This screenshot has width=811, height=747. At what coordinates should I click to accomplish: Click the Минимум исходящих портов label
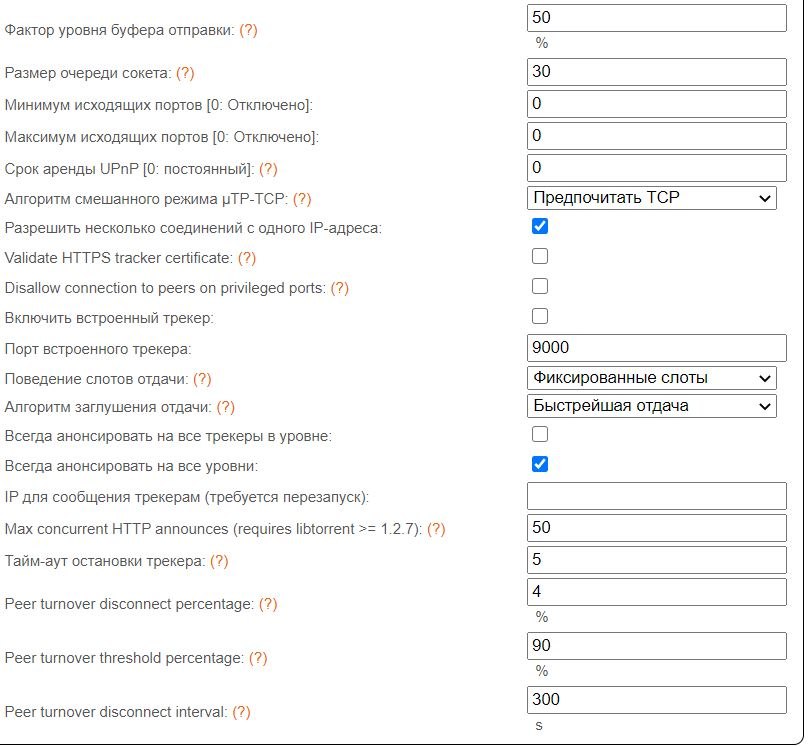(159, 105)
